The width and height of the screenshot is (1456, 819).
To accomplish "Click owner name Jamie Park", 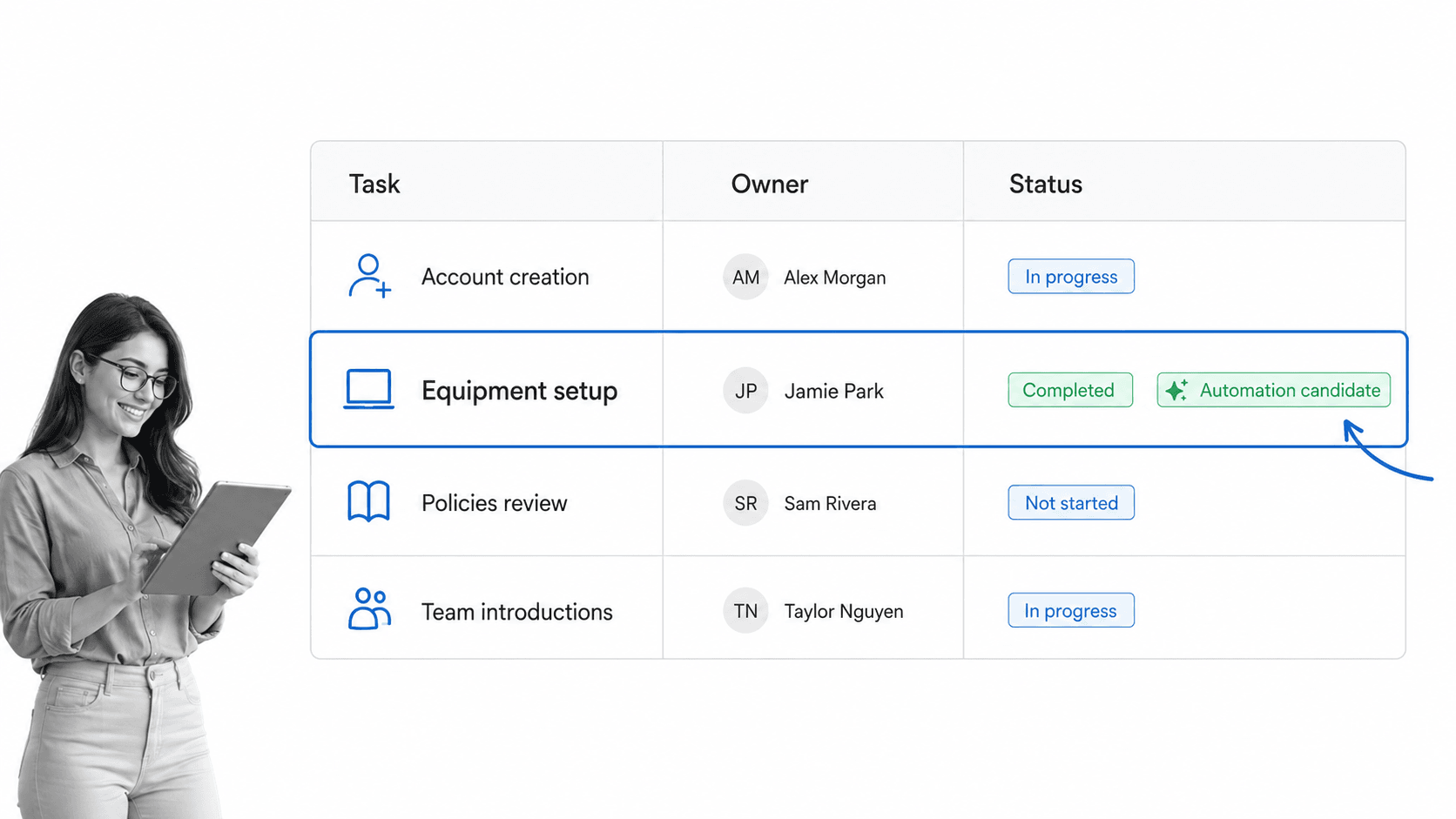I will coord(834,392).
